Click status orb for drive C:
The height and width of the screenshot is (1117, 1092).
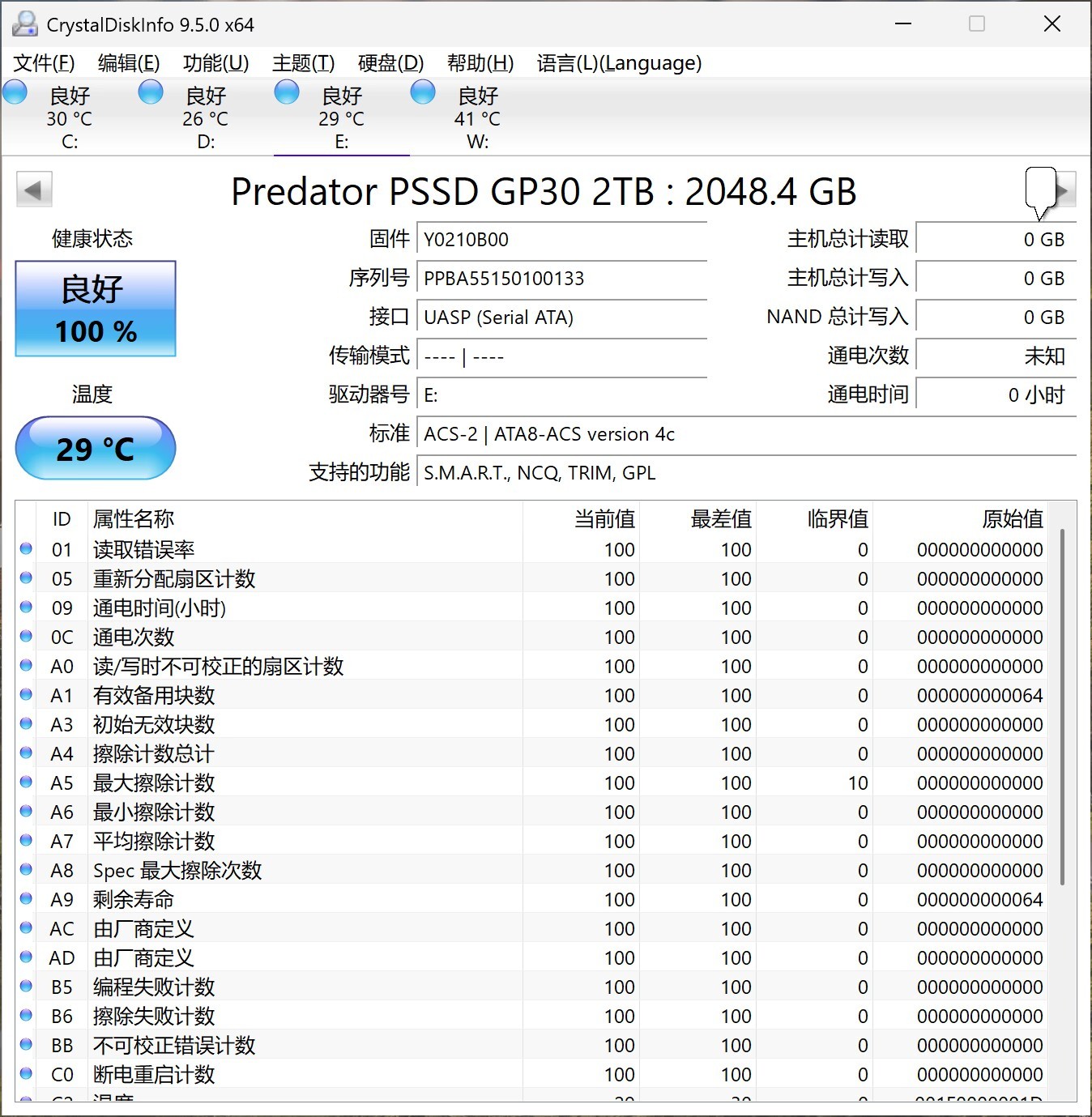click(15, 92)
